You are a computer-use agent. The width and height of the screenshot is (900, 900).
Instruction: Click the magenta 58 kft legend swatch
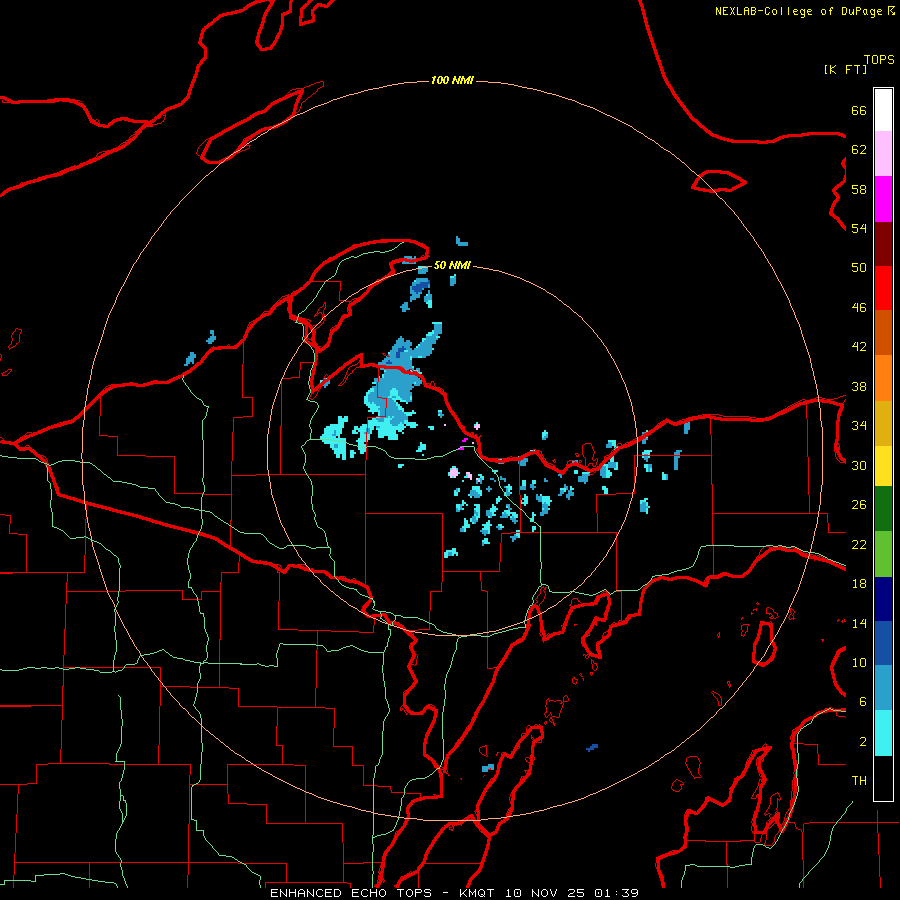pos(883,199)
